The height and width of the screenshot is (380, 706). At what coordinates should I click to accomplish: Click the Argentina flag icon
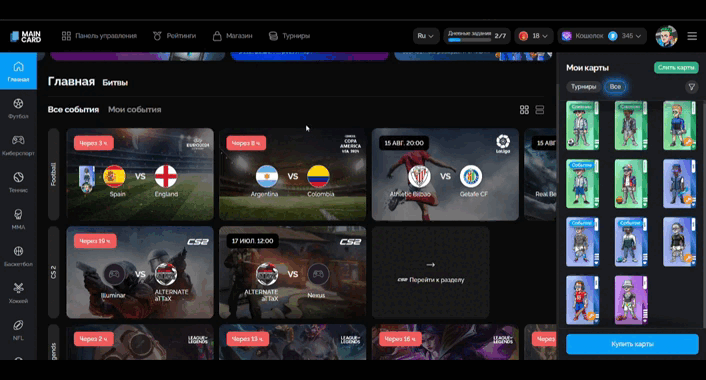(267, 176)
